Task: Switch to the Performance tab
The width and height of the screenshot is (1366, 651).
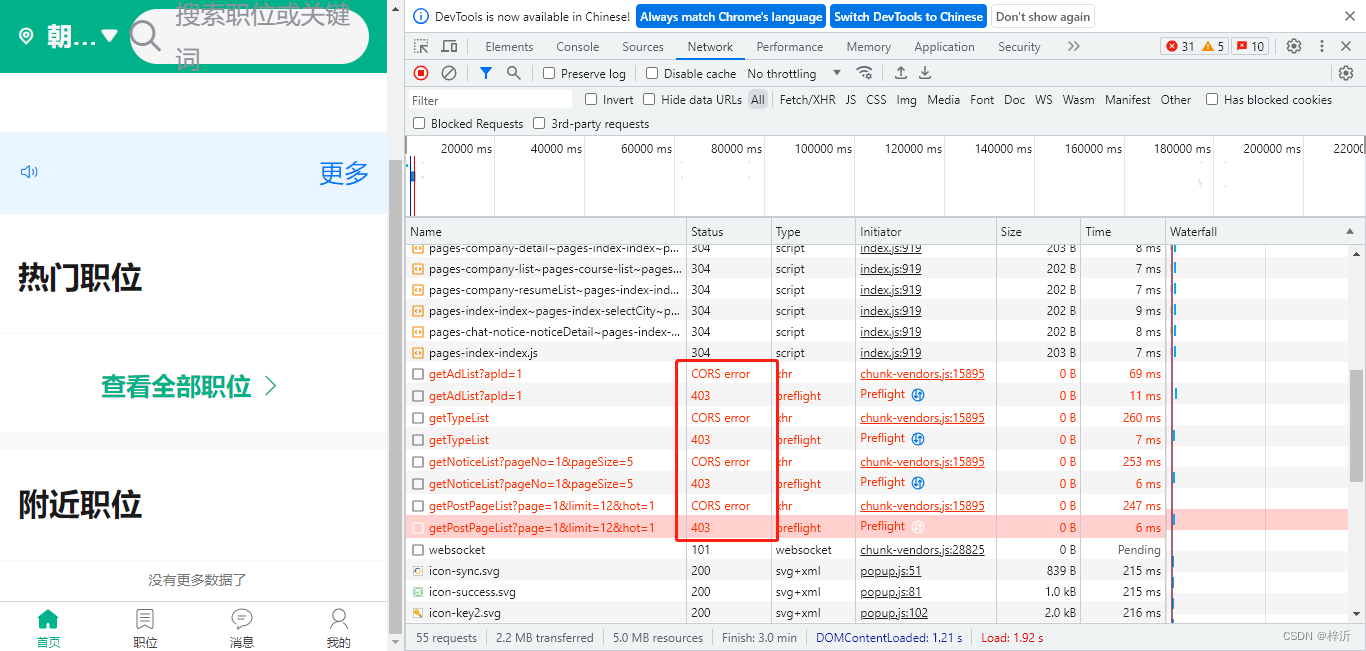Action: tap(790, 46)
